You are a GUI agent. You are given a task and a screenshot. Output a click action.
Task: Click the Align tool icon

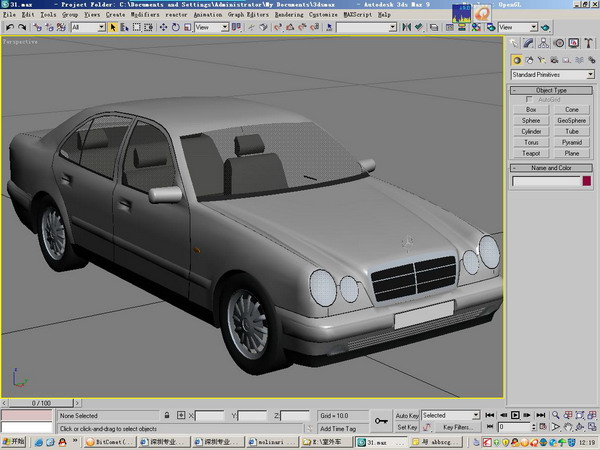(x=419, y=27)
